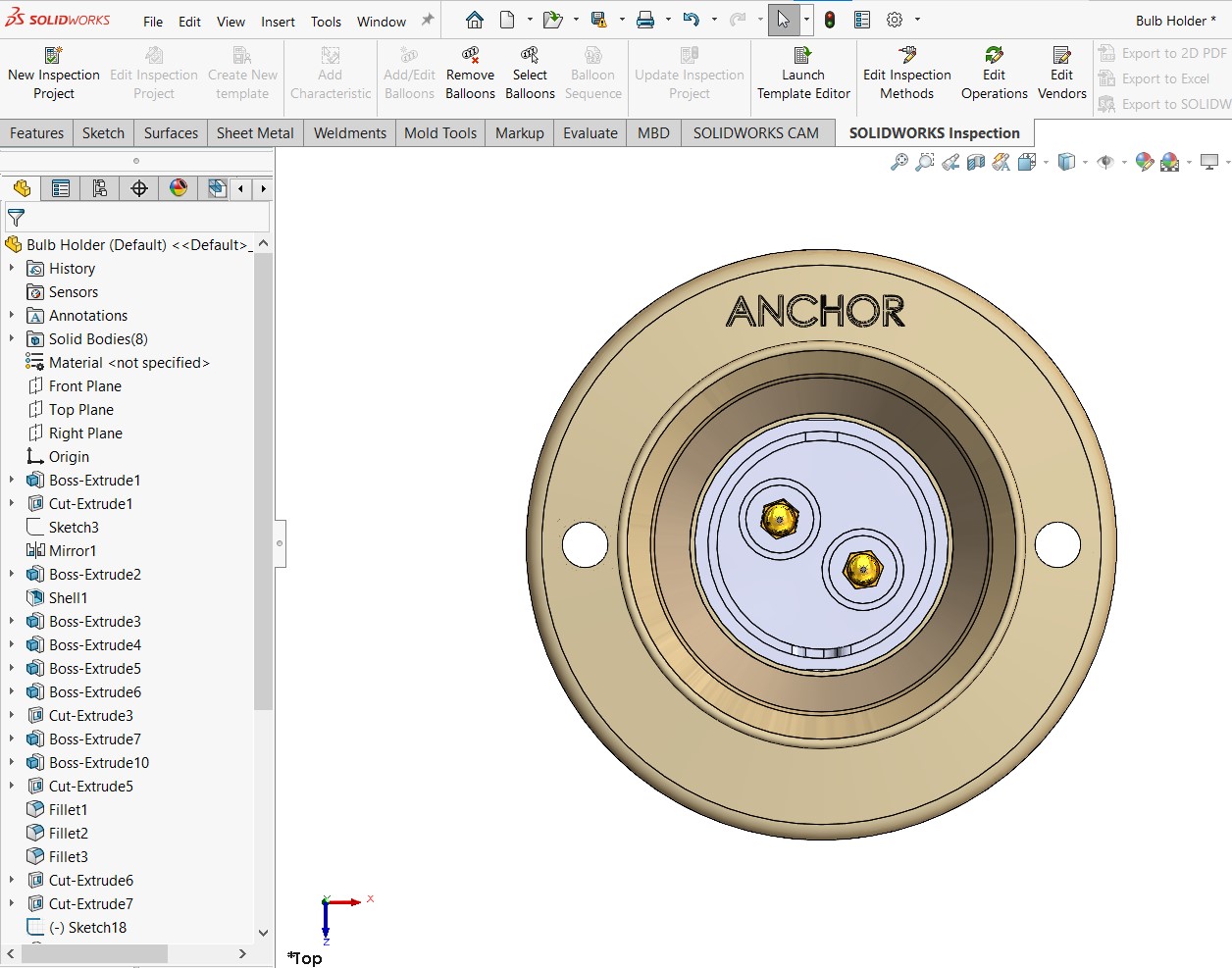The width and height of the screenshot is (1232, 968).
Task: Toggle Hide/Show Items eye icon
Action: (x=1105, y=162)
